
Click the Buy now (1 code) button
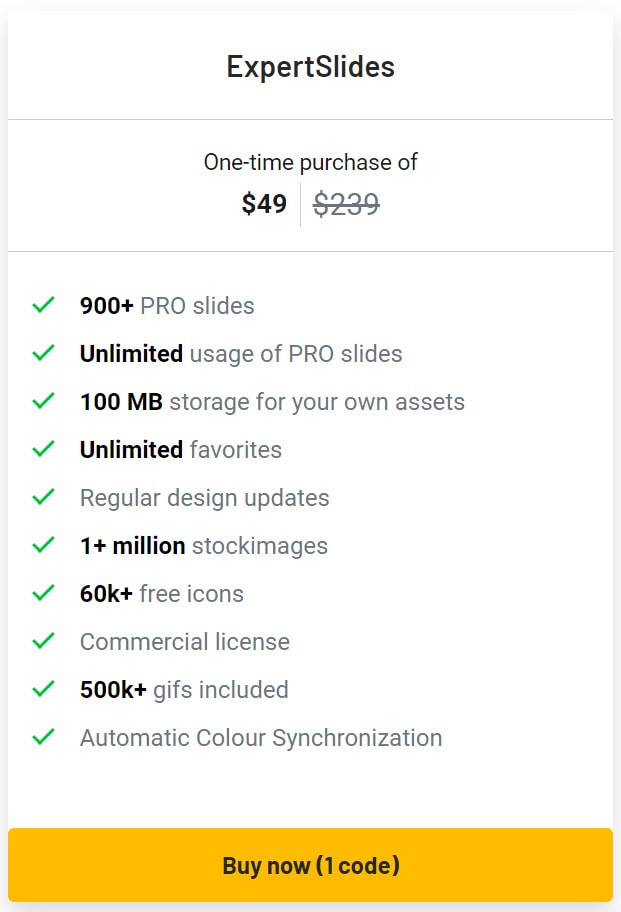[x=310, y=866]
